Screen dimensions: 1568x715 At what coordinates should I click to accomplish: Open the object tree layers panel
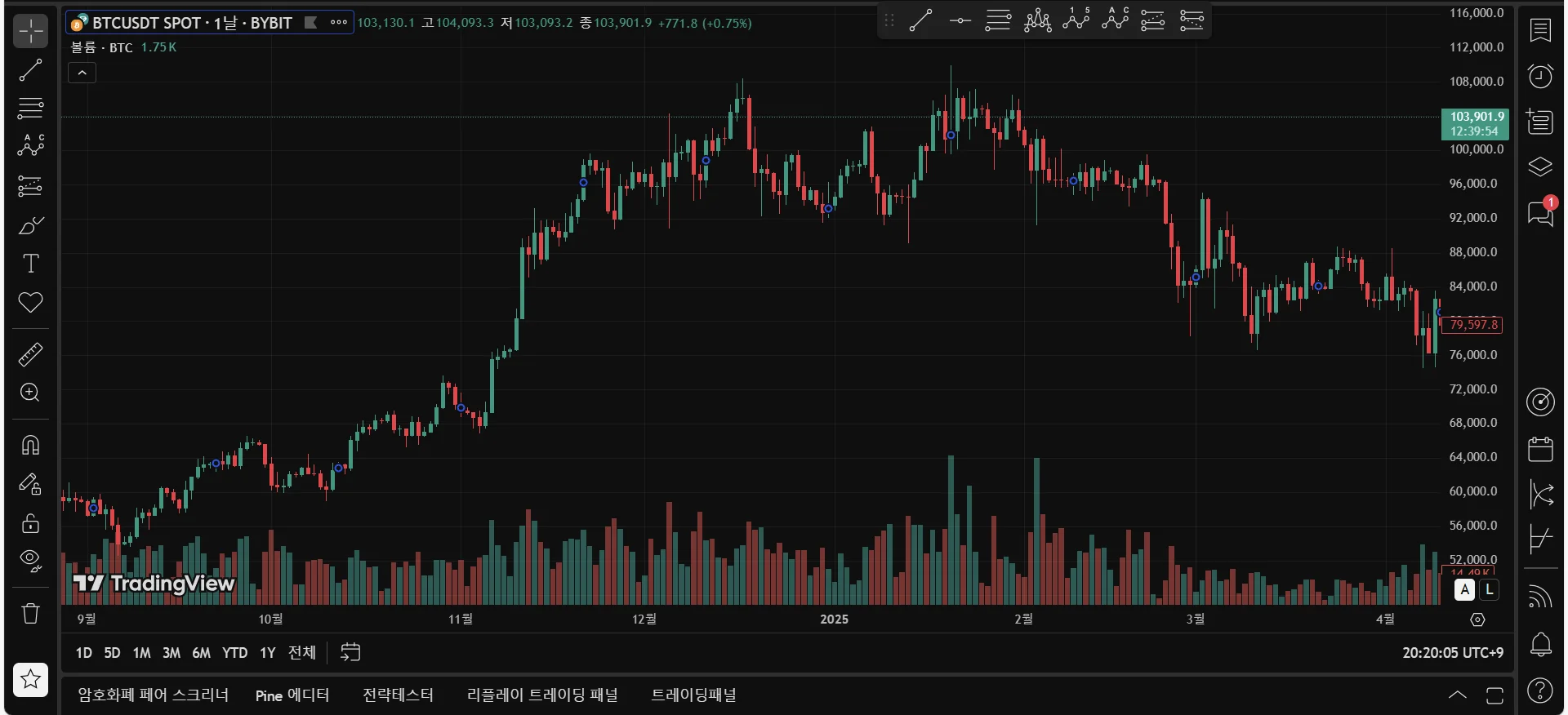coord(1540,167)
